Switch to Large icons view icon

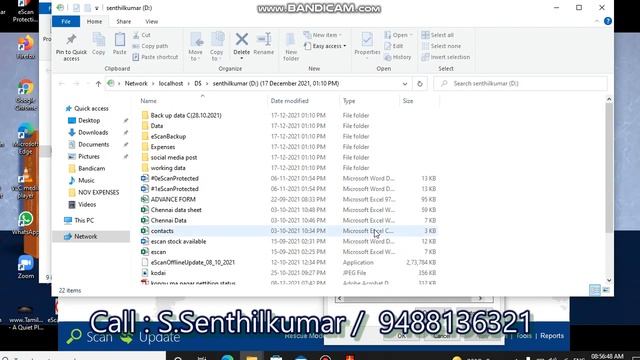(606, 290)
